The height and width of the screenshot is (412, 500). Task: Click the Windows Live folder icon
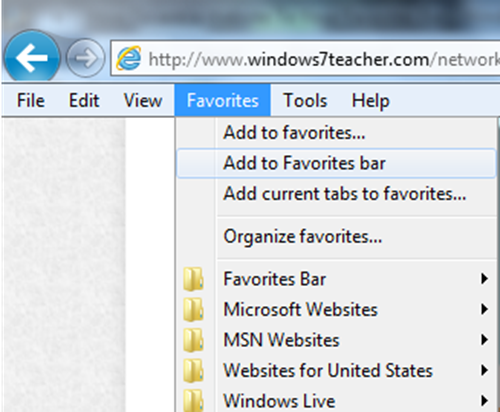[193, 401]
